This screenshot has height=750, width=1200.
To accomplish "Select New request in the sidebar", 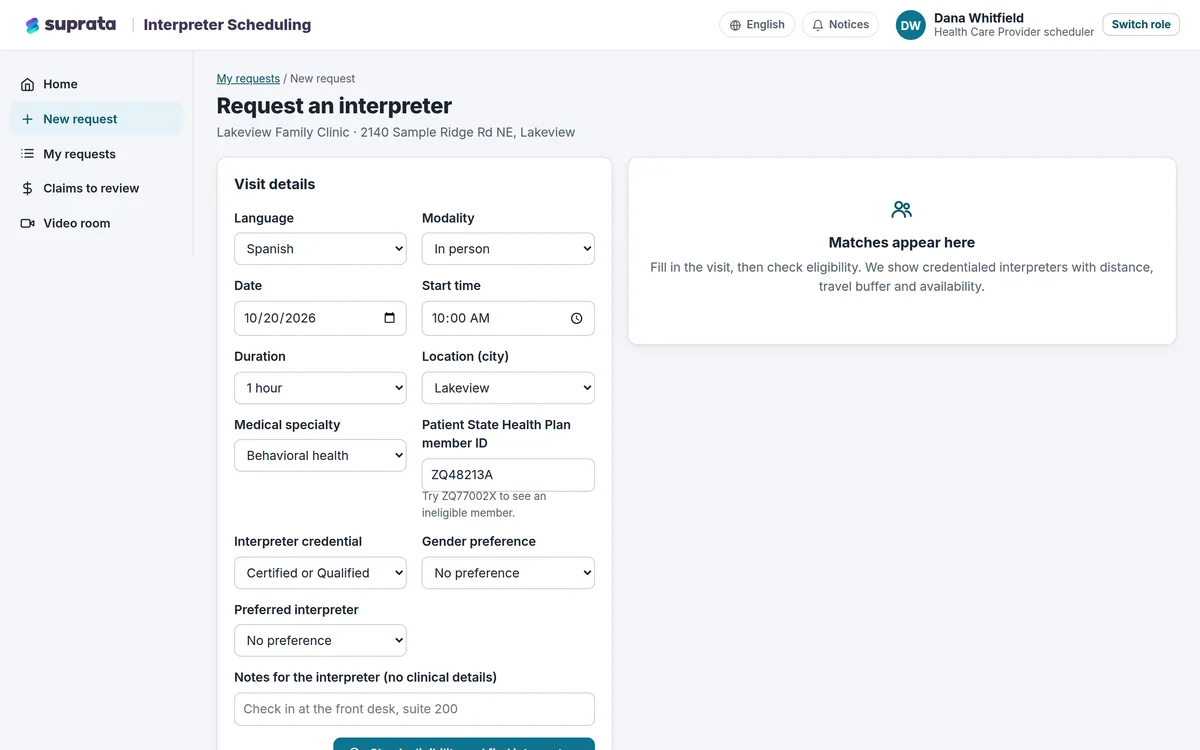I will [97, 119].
